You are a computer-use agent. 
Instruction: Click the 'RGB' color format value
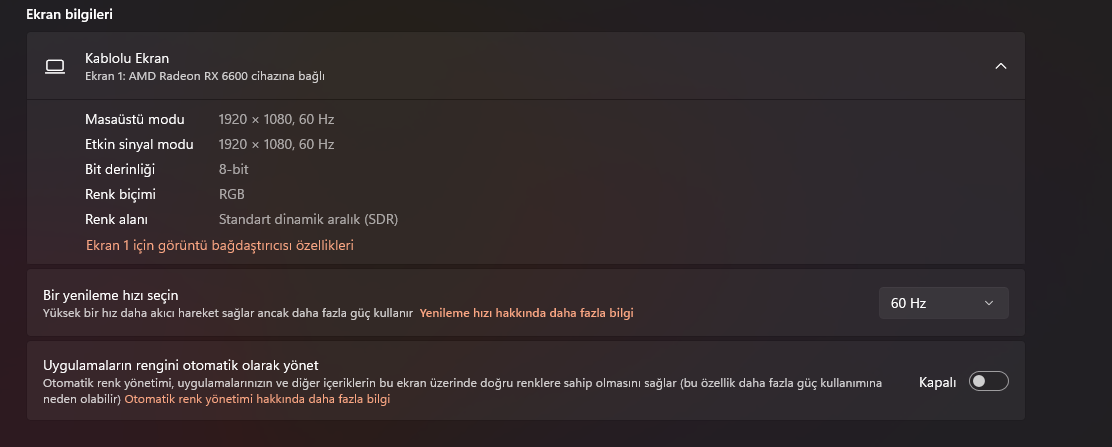[232, 194]
